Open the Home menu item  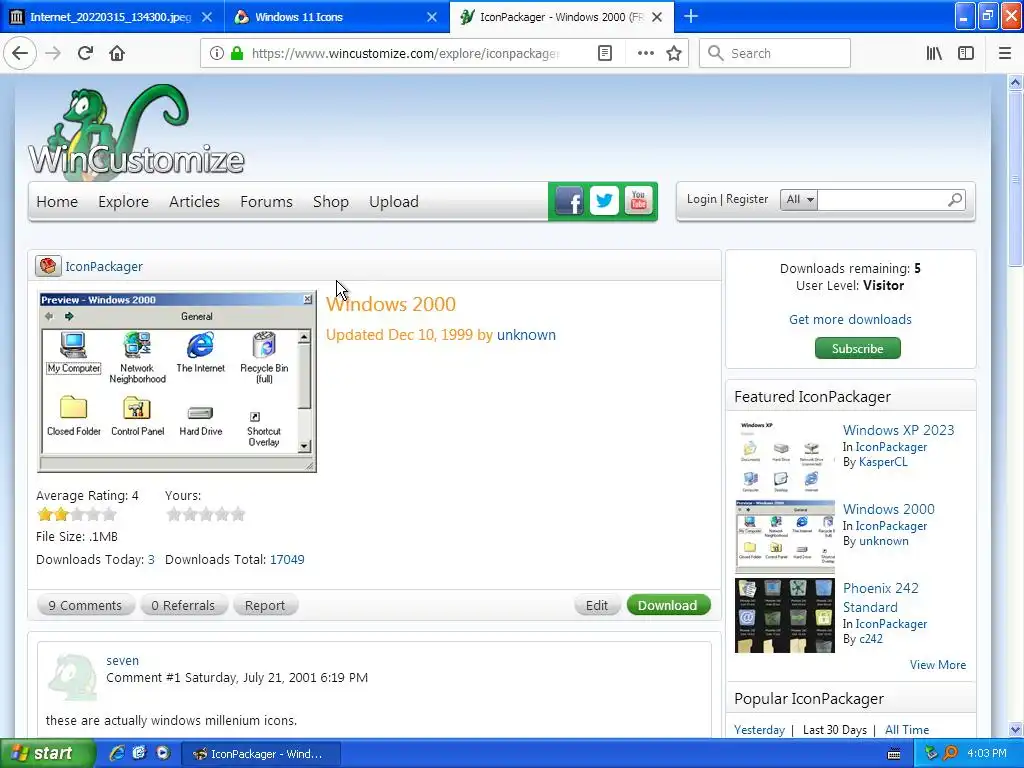coord(57,202)
